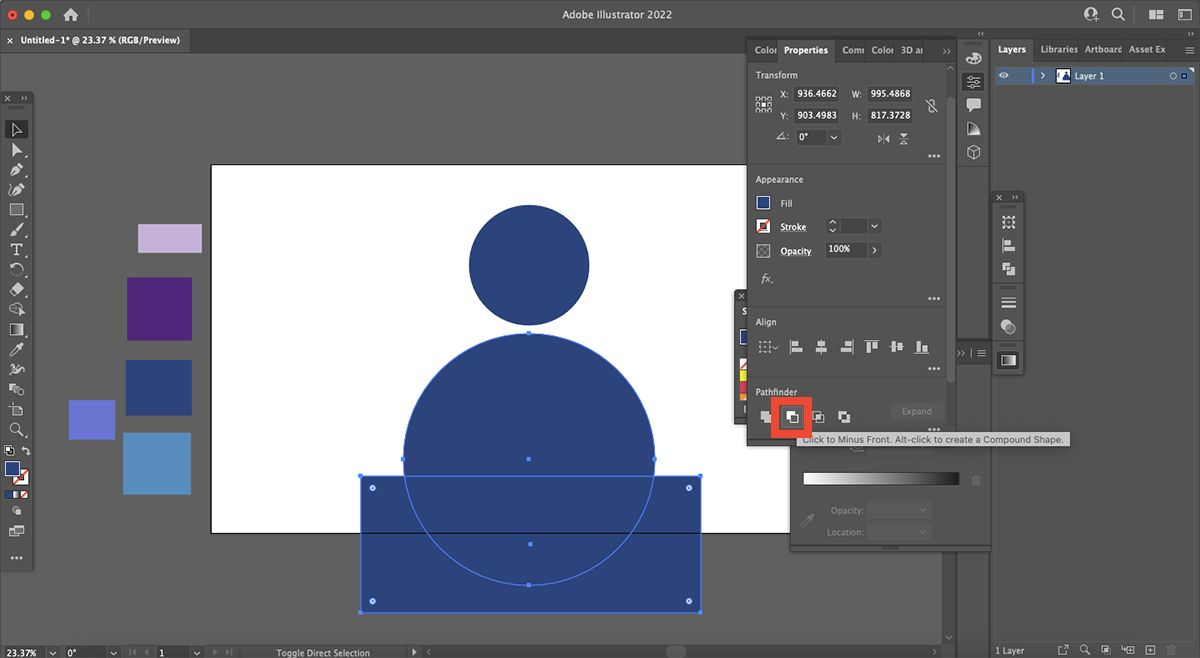Click the Fill swatch box in Appearance

(764, 202)
